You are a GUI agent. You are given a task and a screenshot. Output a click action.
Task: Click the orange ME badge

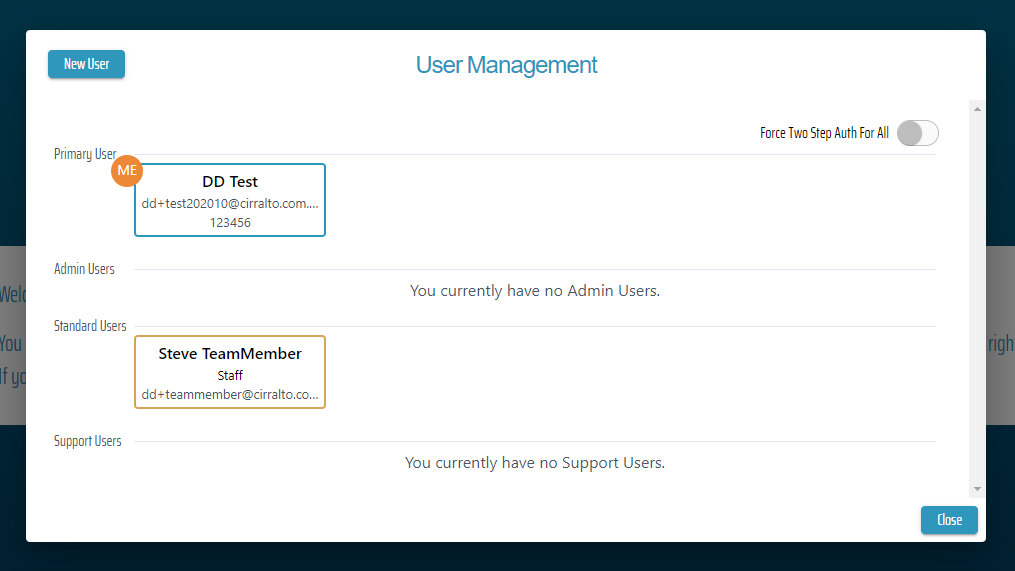tap(127, 171)
